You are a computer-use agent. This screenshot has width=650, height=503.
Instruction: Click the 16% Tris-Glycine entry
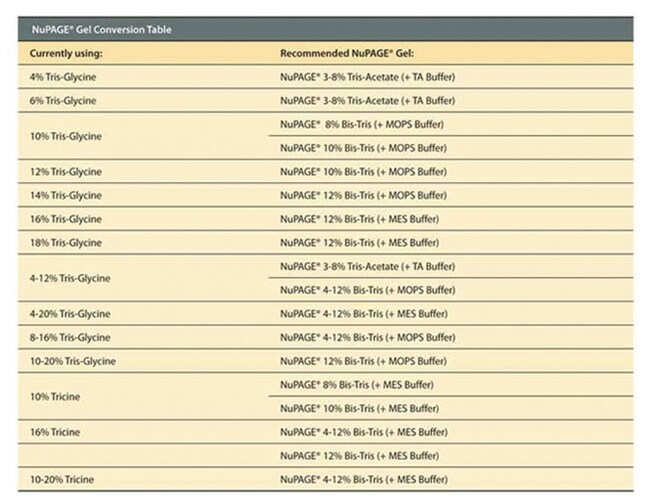(68, 219)
